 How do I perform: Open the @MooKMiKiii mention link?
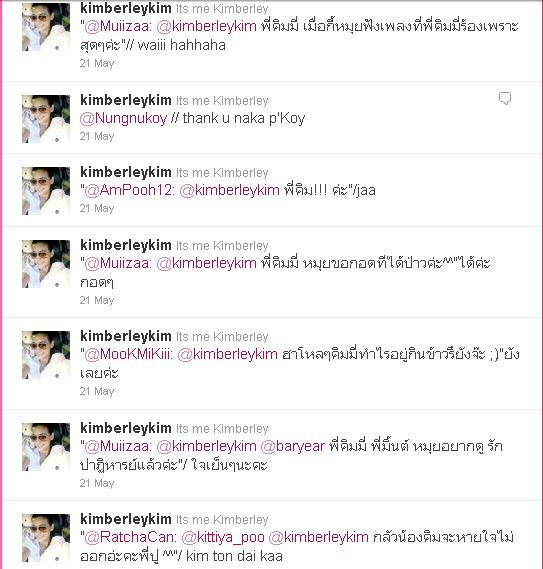coord(128,354)
